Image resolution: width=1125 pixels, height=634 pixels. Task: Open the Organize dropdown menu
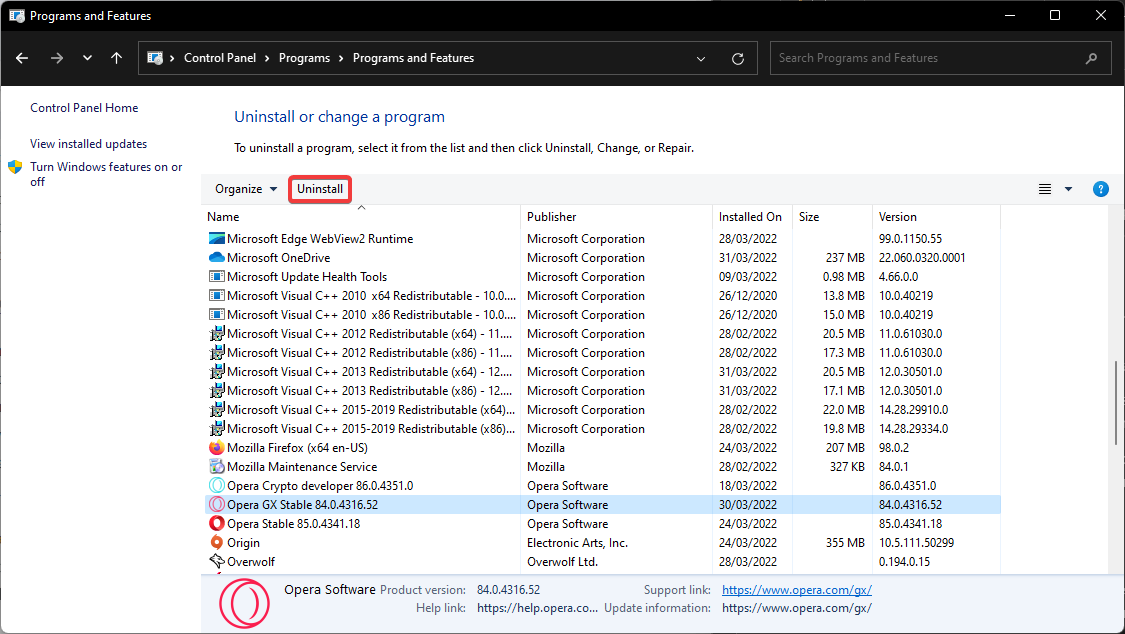[245, 188]
